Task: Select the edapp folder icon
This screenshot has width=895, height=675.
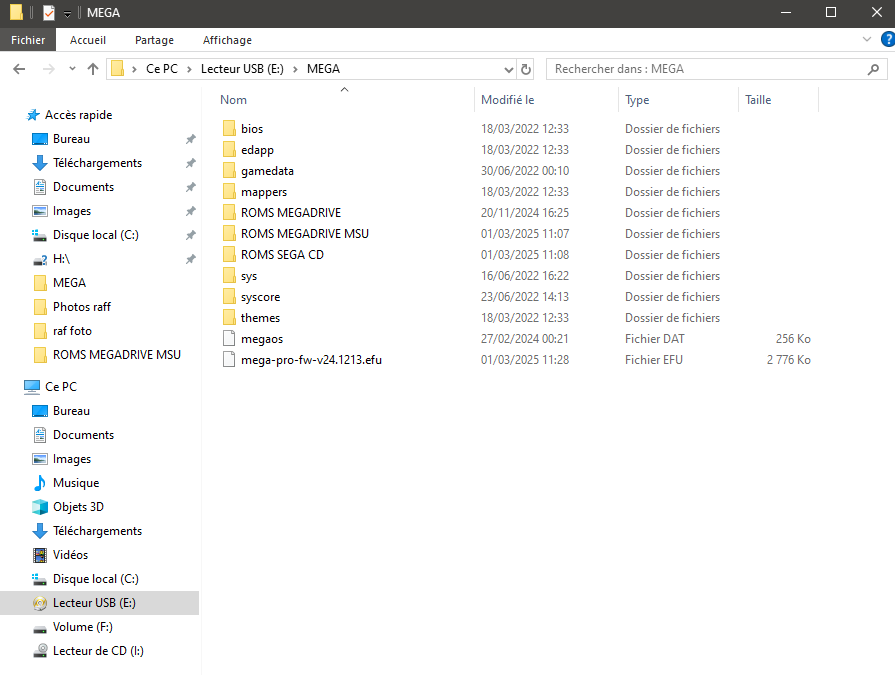Action: tap(229, 149)
